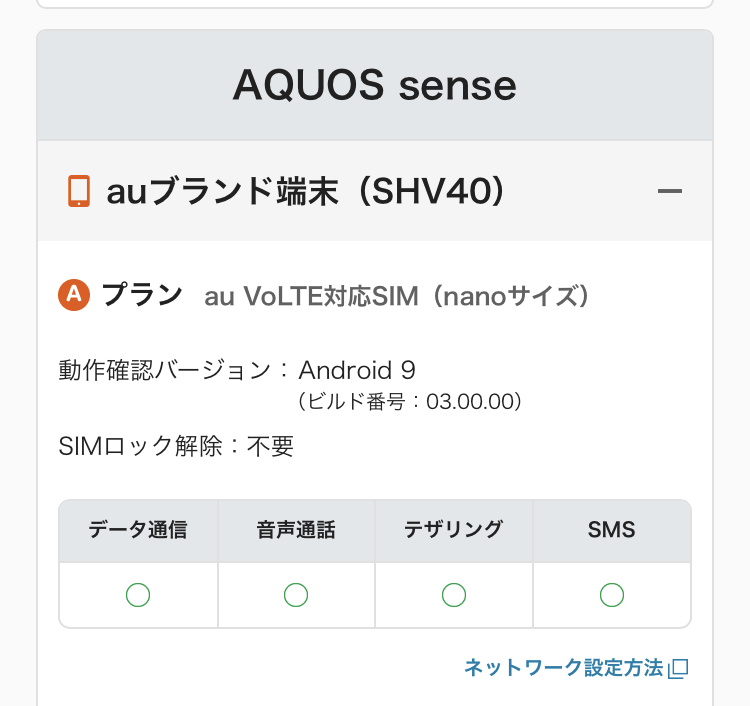Viewport: 750px width, 706px height.
Task: Click the green circle under テザリング
Action: (454, 595)
